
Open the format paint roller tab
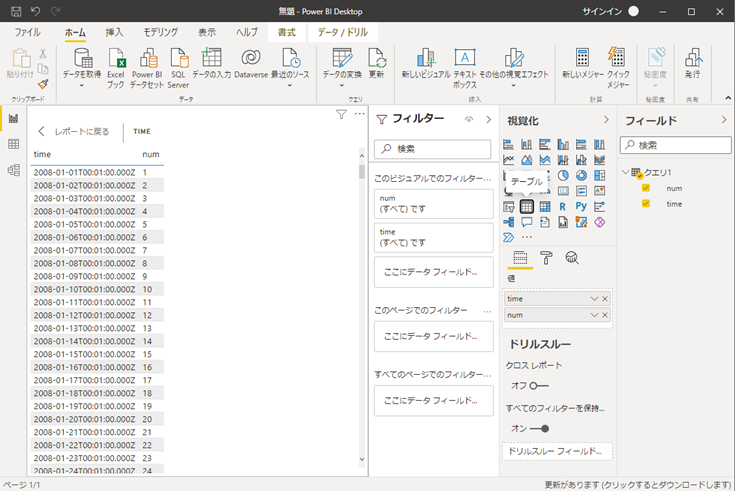click(546, 258)
